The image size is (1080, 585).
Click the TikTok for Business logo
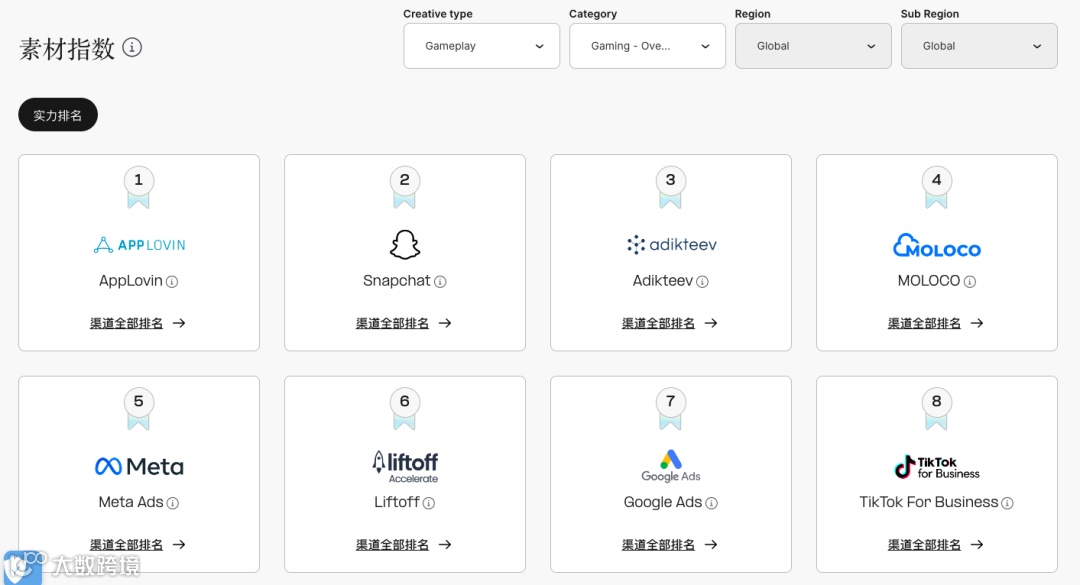point(937,467)
